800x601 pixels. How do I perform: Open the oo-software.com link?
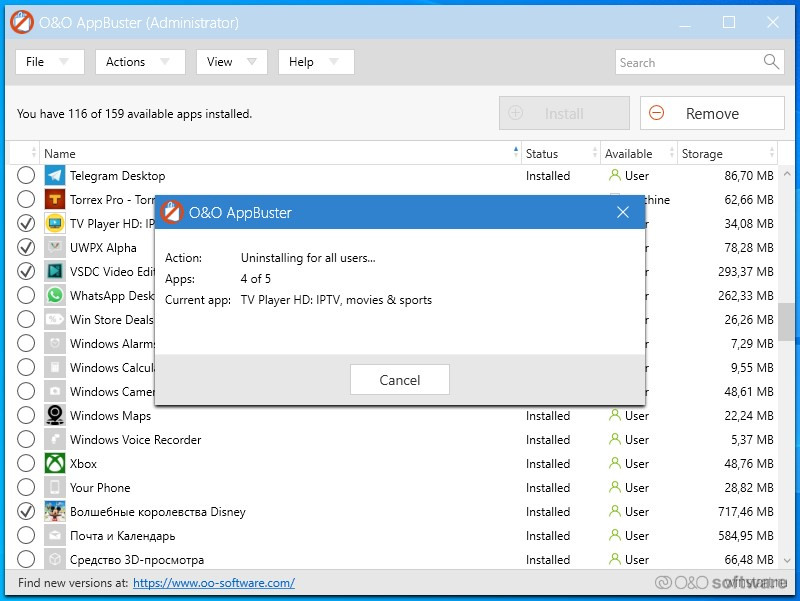tap(214, 583)
